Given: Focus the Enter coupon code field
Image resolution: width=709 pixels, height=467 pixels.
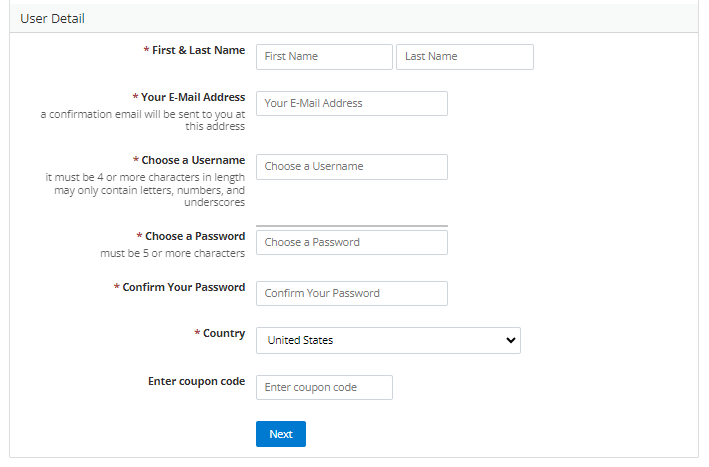Looking at the screenshot, I should pos(324,388).
